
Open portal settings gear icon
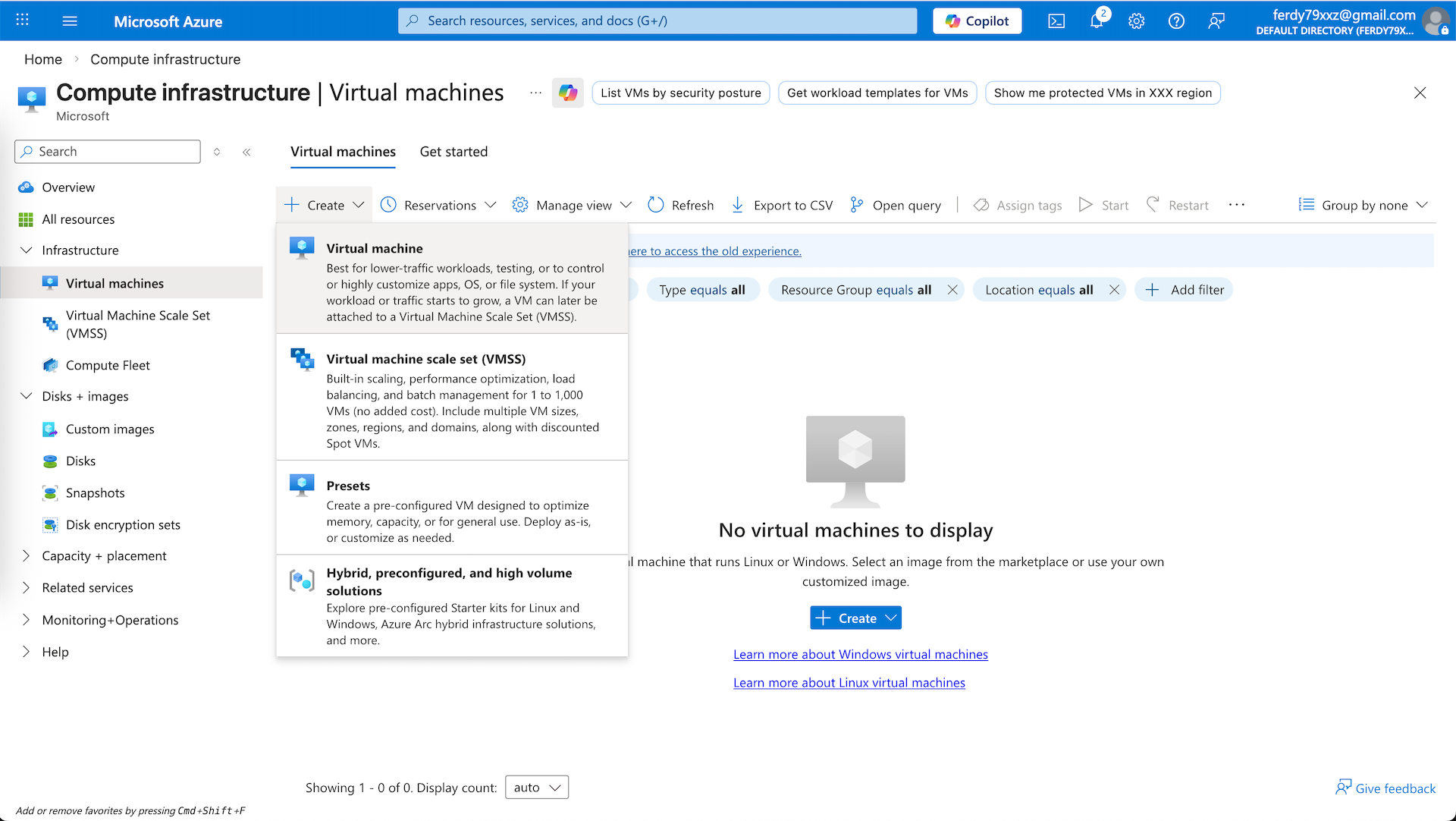pyautogui.click(x=1136, y=21)
